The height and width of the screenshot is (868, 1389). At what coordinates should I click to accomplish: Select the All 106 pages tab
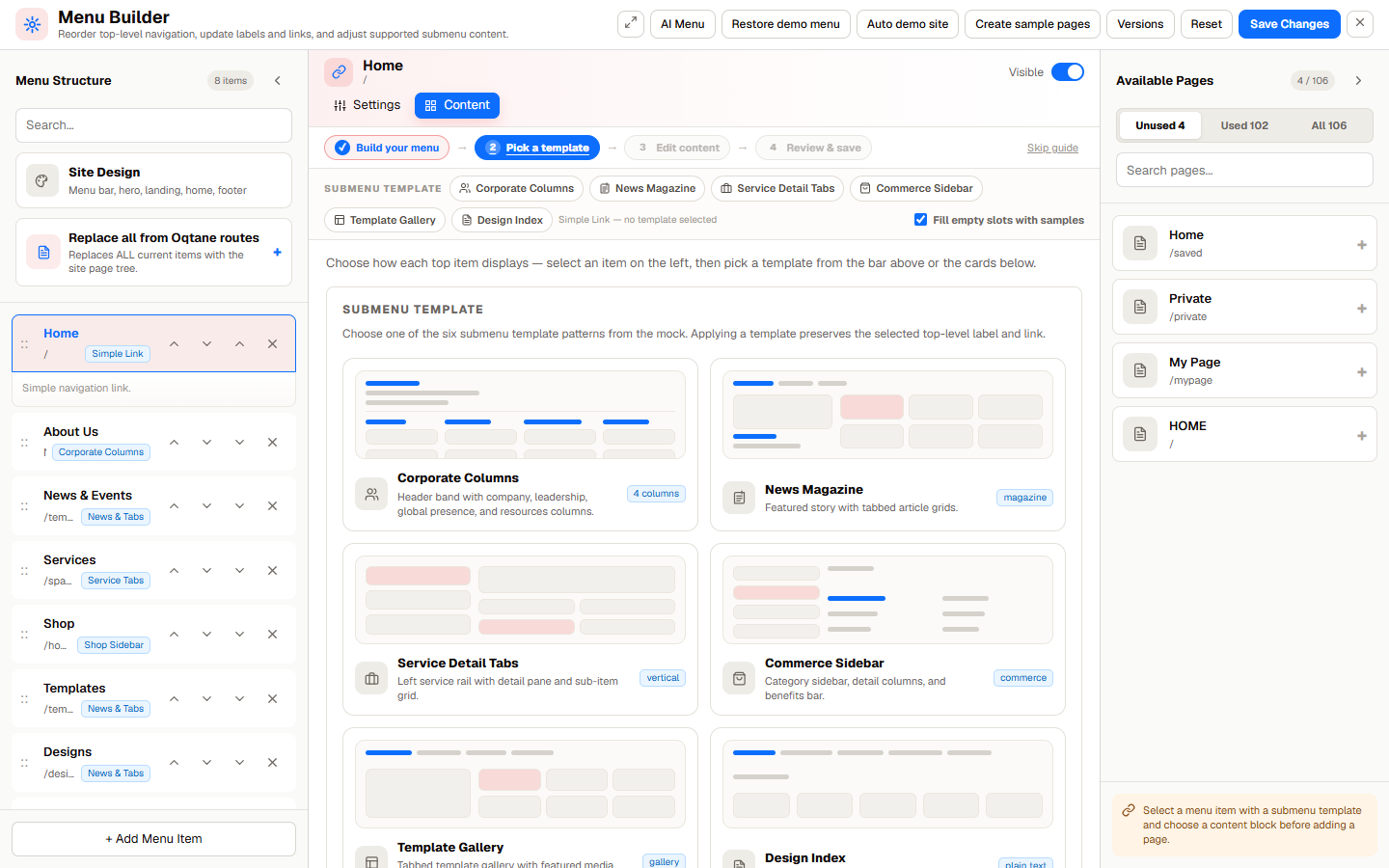click(x=1328, y=125)
